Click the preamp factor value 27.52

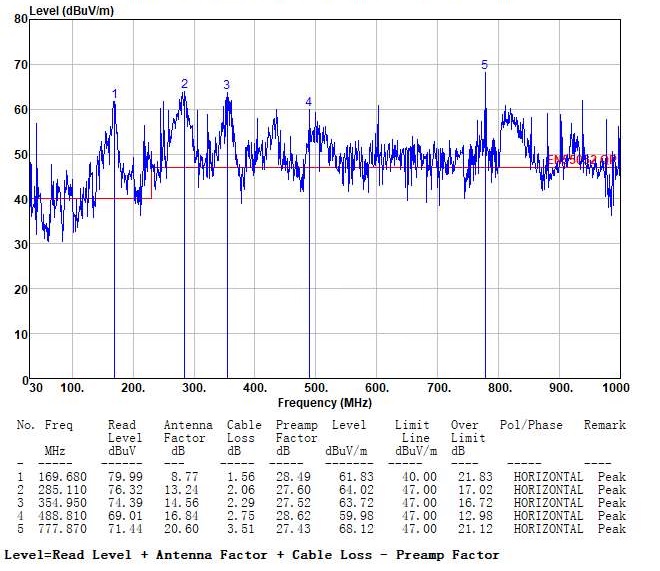point(293,503)
